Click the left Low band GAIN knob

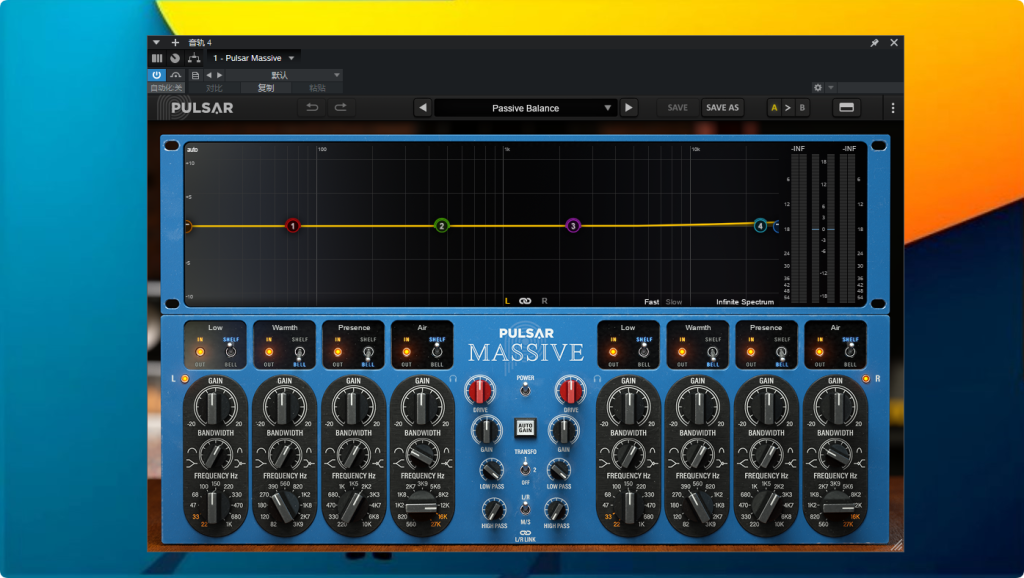pyautogui.click(x=215, y=406)
